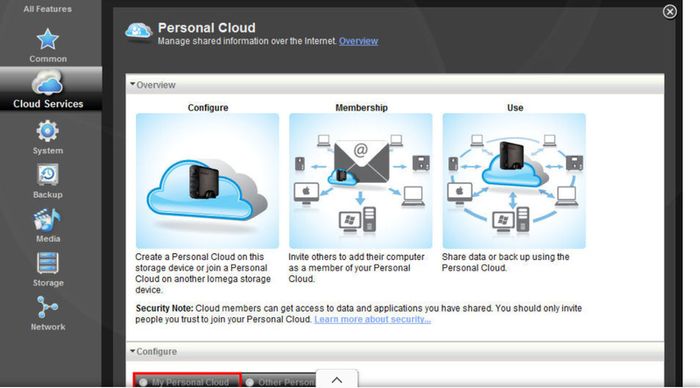This screenshot has height=388, width=700.
Task: Open the System gear icon
Action: [47, 131]
